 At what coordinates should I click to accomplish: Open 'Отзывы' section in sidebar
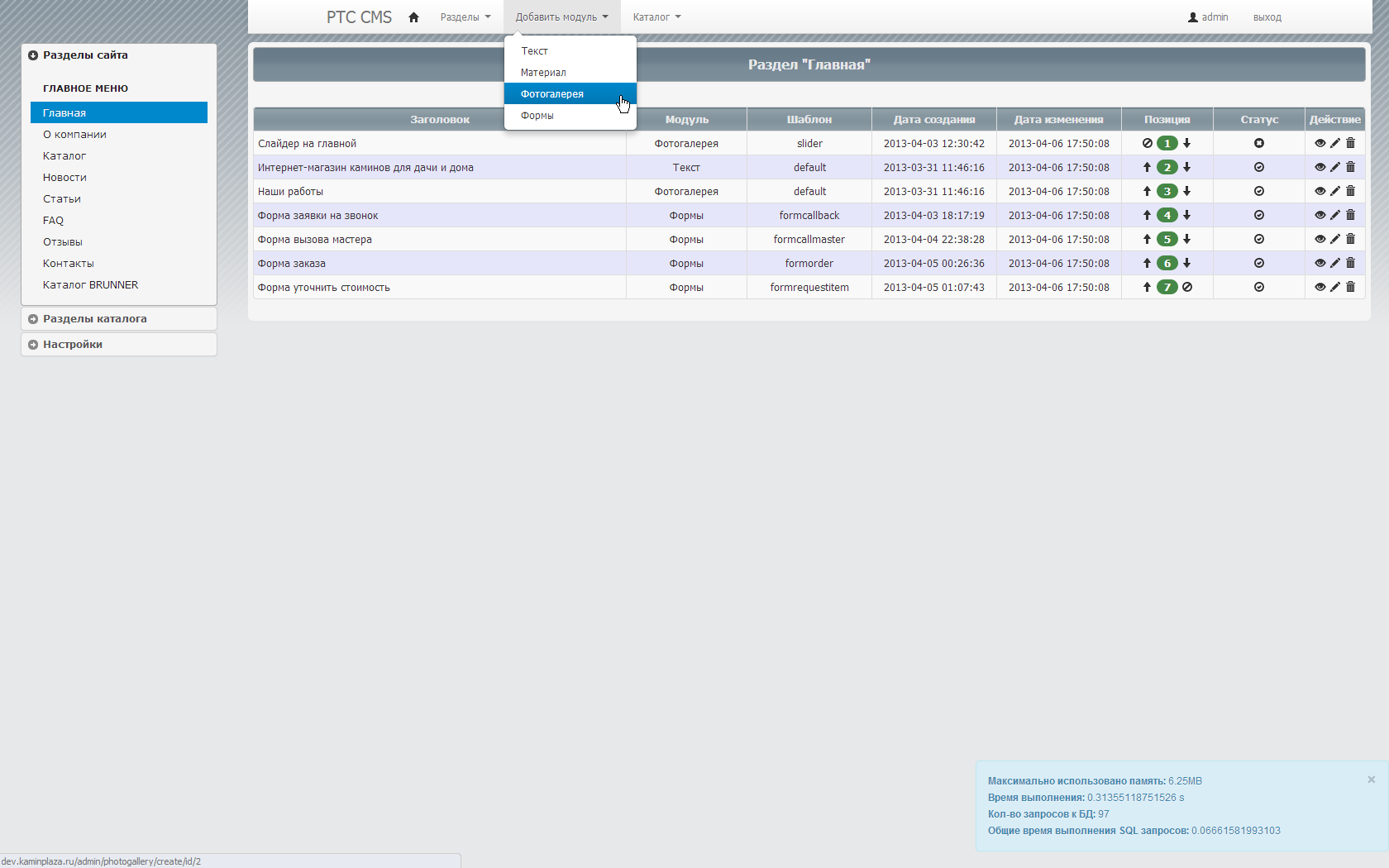tap(119, 241)
